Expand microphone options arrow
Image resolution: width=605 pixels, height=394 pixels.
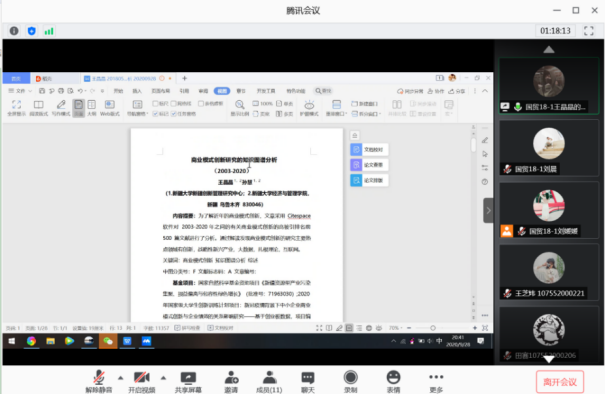(x=120, y=378)
